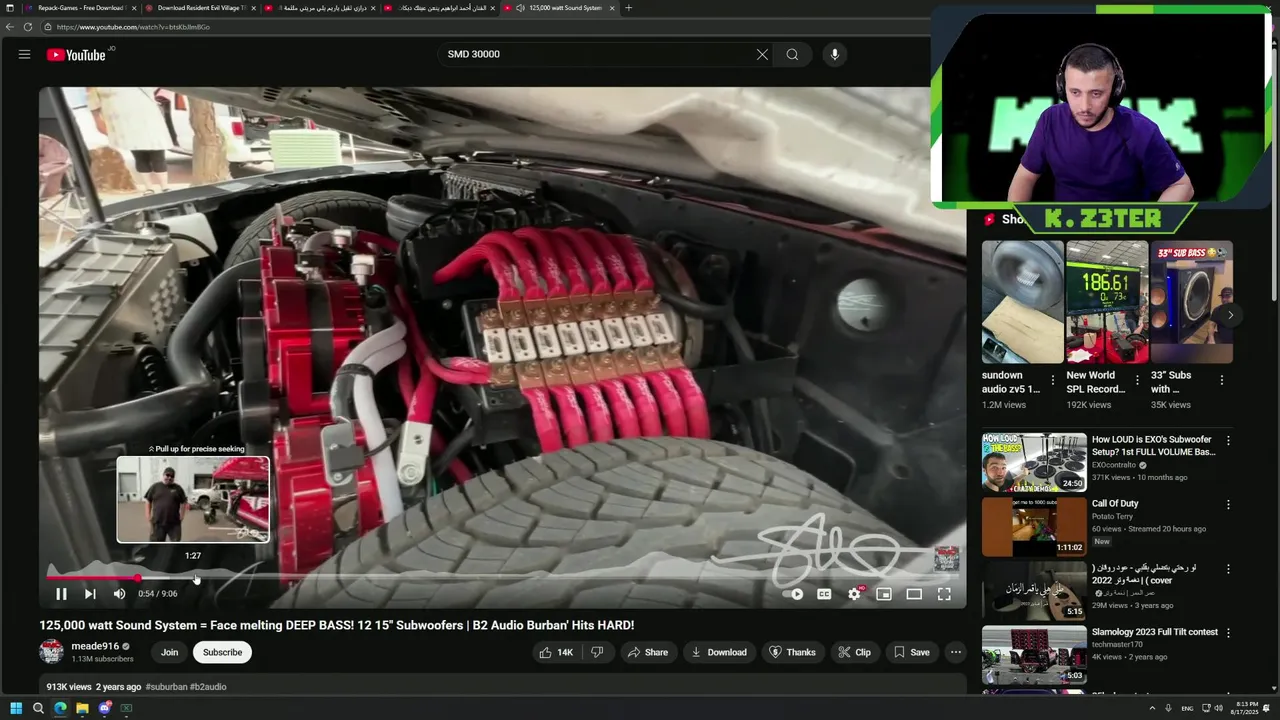Open sundown audio zv5 Short thumbnail
This screenshot has height=720, width=1280.
1022,302
